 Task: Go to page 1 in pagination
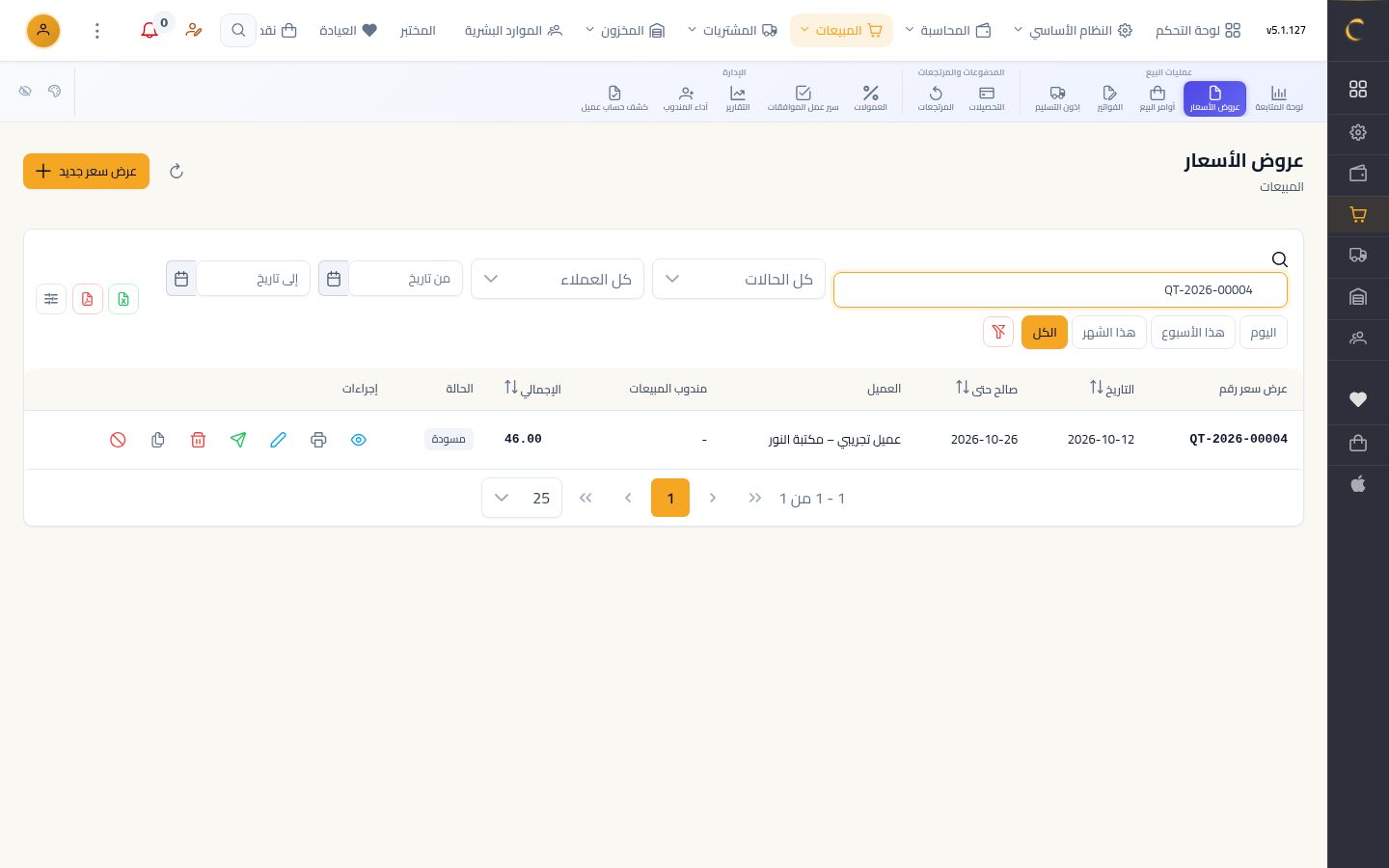(670, 498)
